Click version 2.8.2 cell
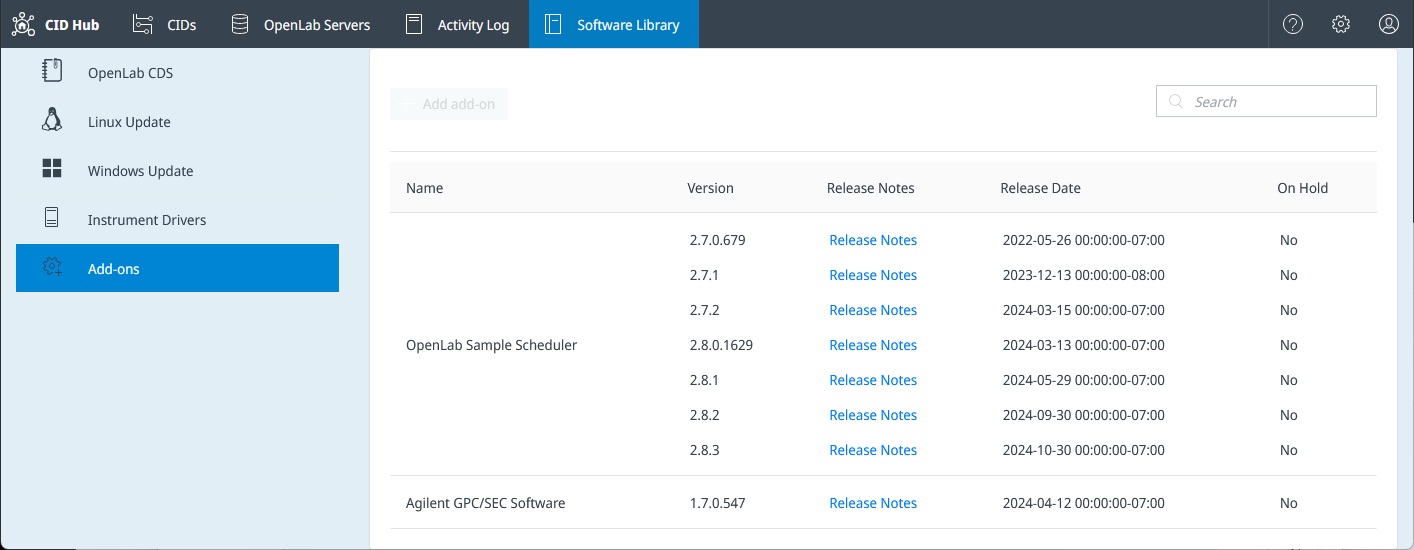The height and width of the screenshot is (550, 1414). 704,415
